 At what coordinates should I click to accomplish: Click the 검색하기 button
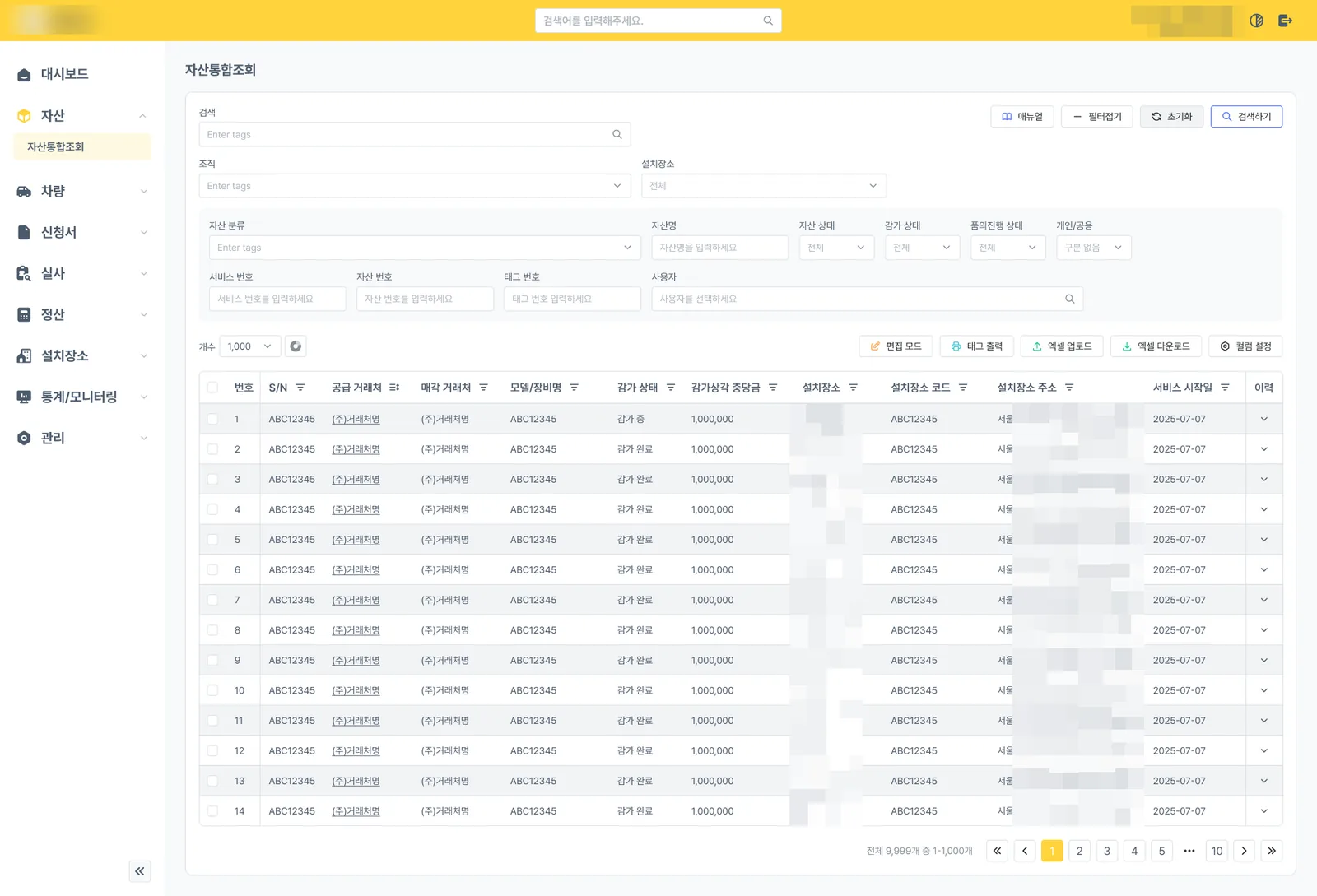click(1246, 117)
